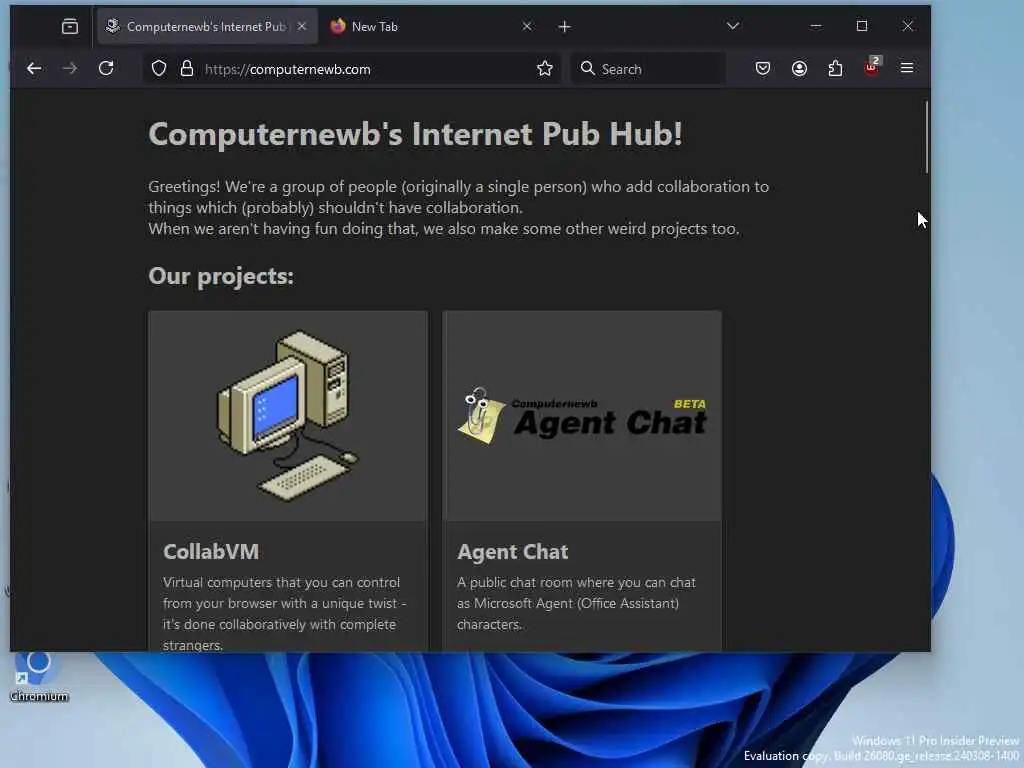This screenshot has width=1024, height=768.
Task: Focus the Search box in toolbar
Action: pos(648,69)
